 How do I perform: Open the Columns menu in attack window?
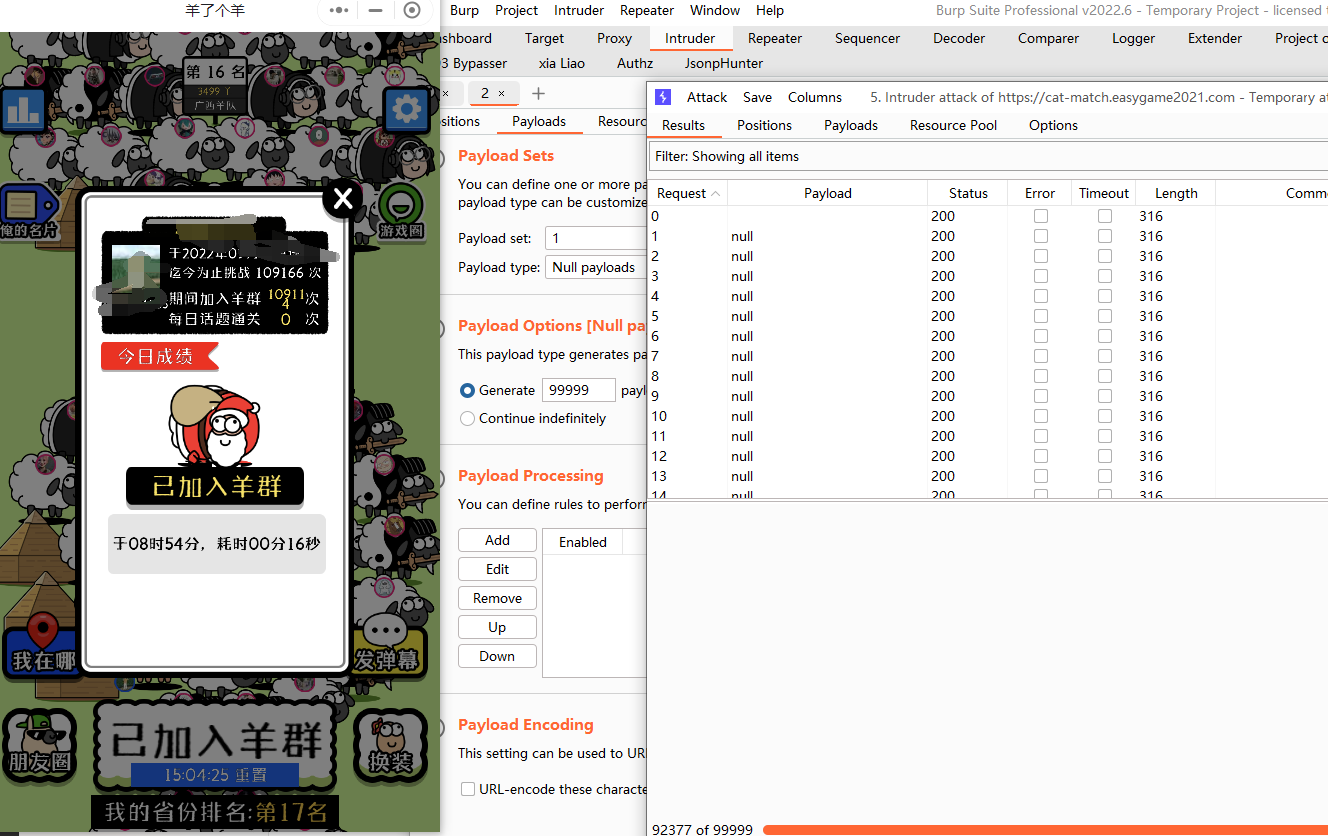pos(814,97)
